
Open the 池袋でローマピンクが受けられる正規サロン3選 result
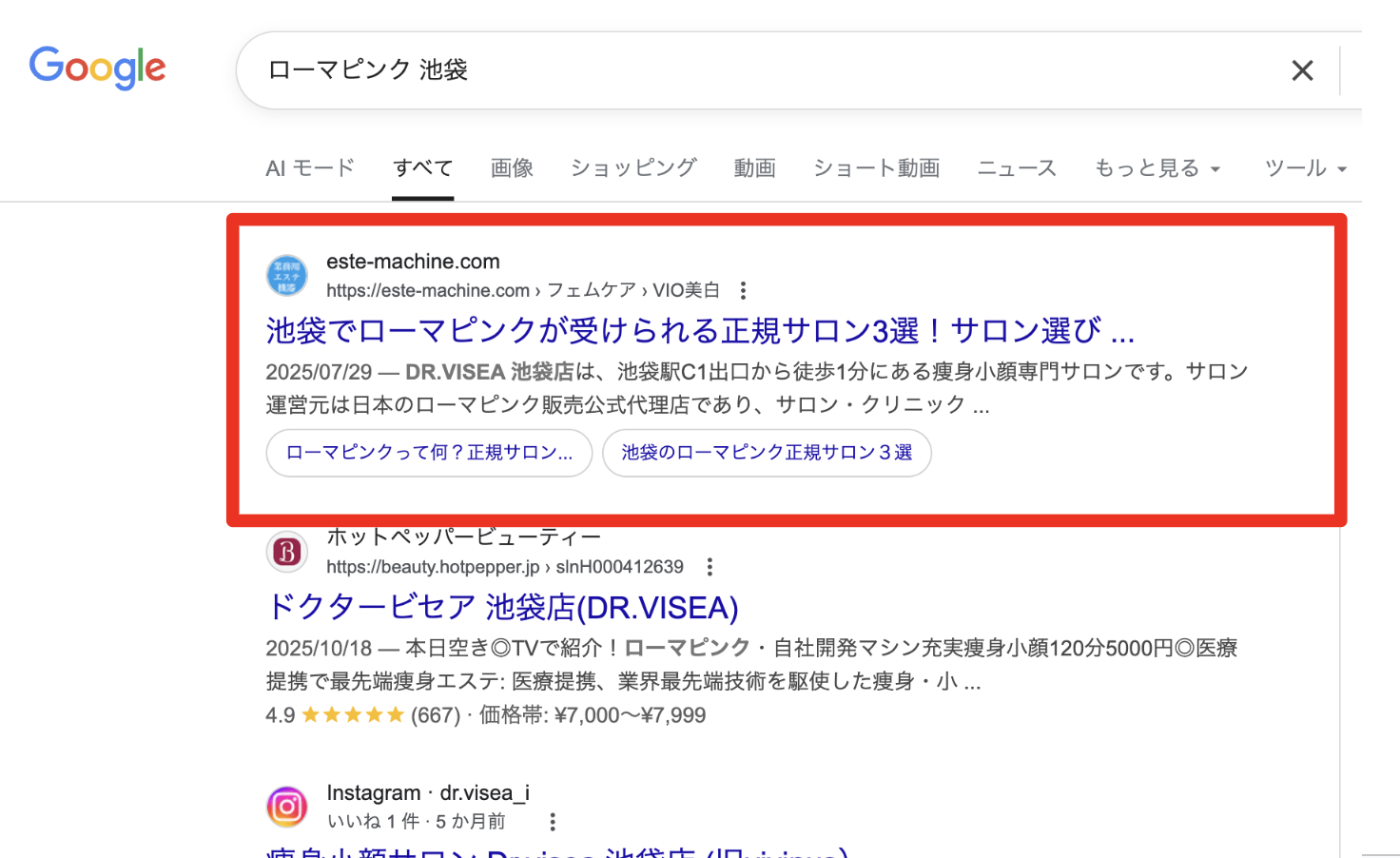coord(699,331)
